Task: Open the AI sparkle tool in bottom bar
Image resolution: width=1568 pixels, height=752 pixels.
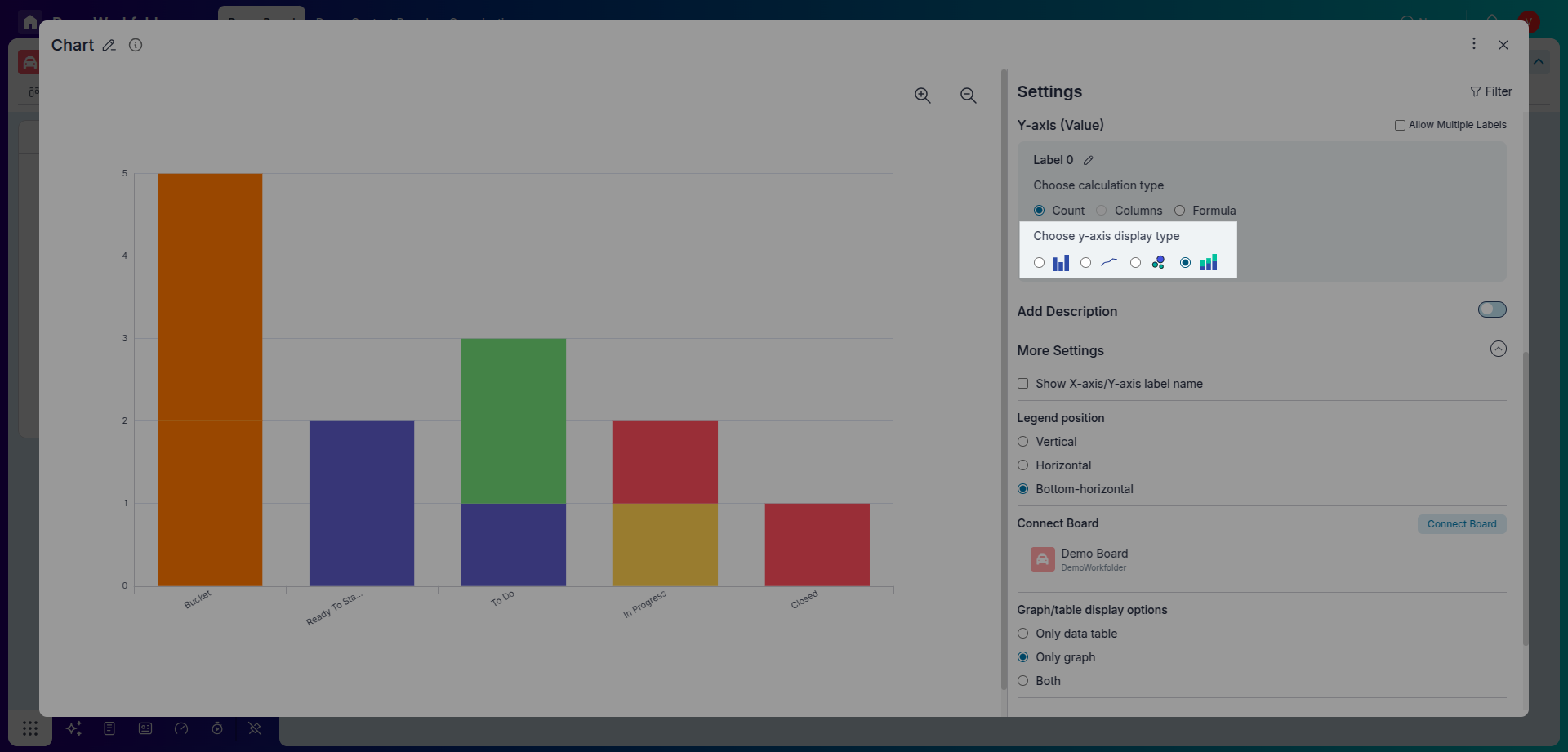Action: tap(73, 728)
